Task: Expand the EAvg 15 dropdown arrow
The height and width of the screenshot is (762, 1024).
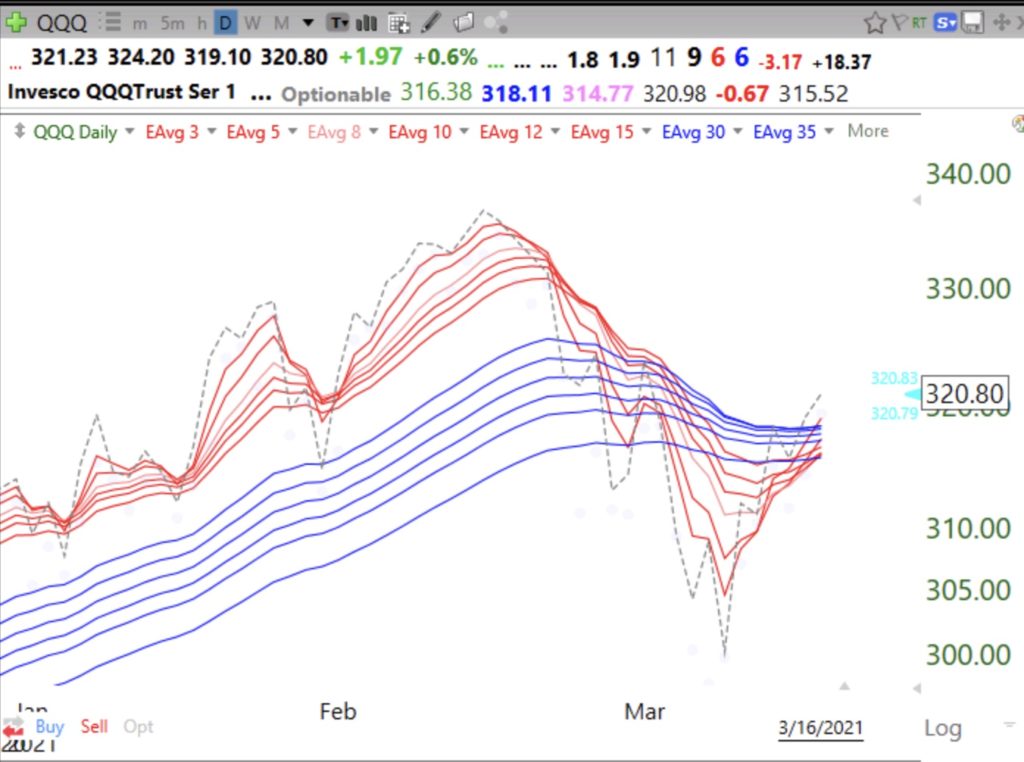Action: click(647, 131)
